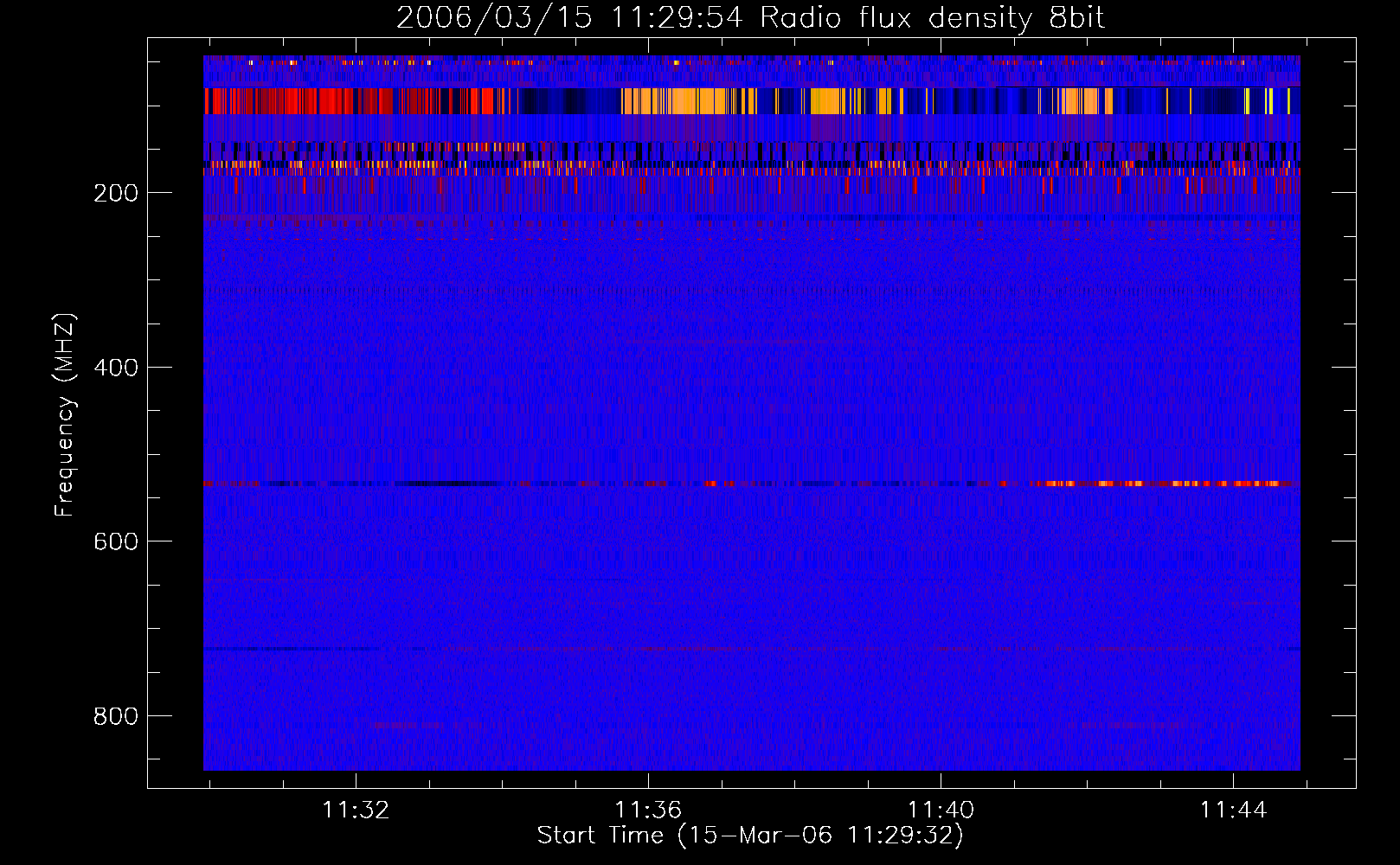Click the 11:44 time tick label
This screenshot has width=1400, height=865.
pyautogui.click(x=1233, y=810)
